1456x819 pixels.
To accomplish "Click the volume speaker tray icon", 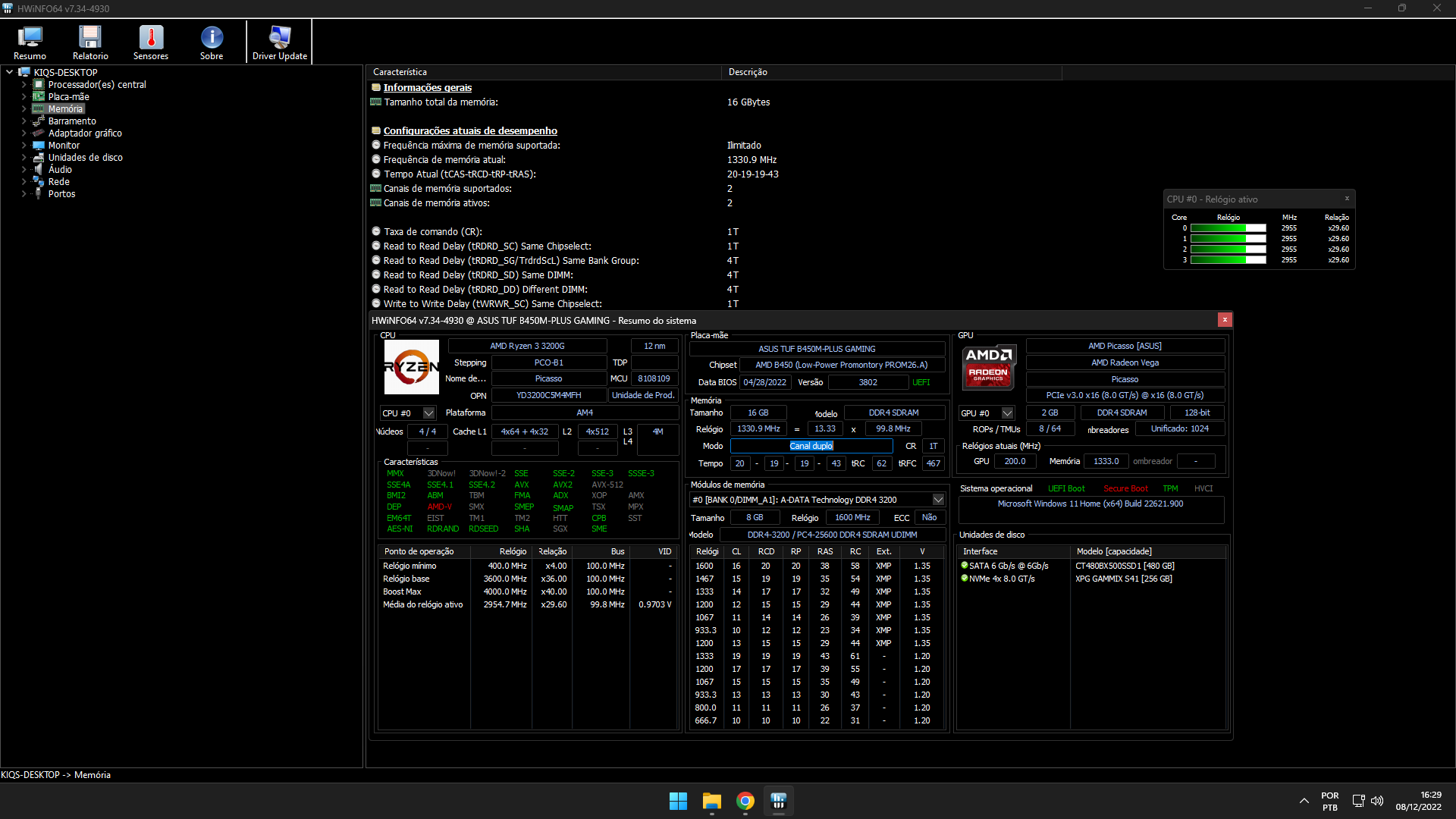I will pyautogui.click(x=1377, y=801).
